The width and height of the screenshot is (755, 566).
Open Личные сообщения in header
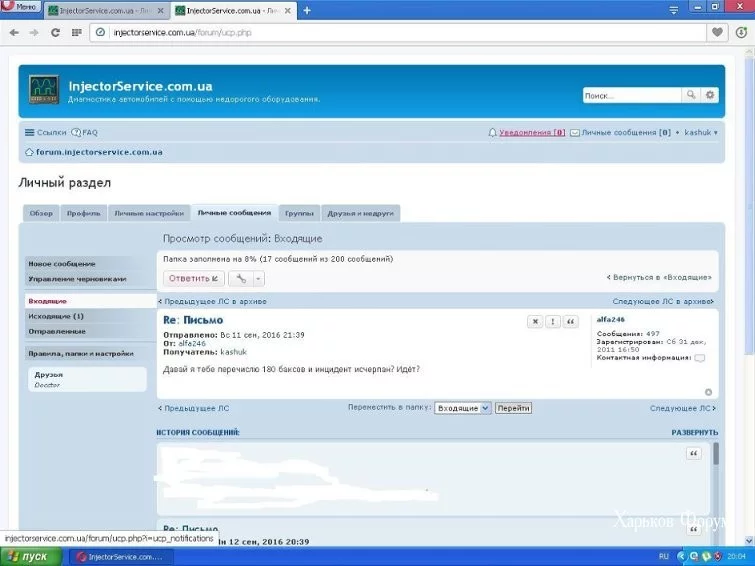click(621, 132)
